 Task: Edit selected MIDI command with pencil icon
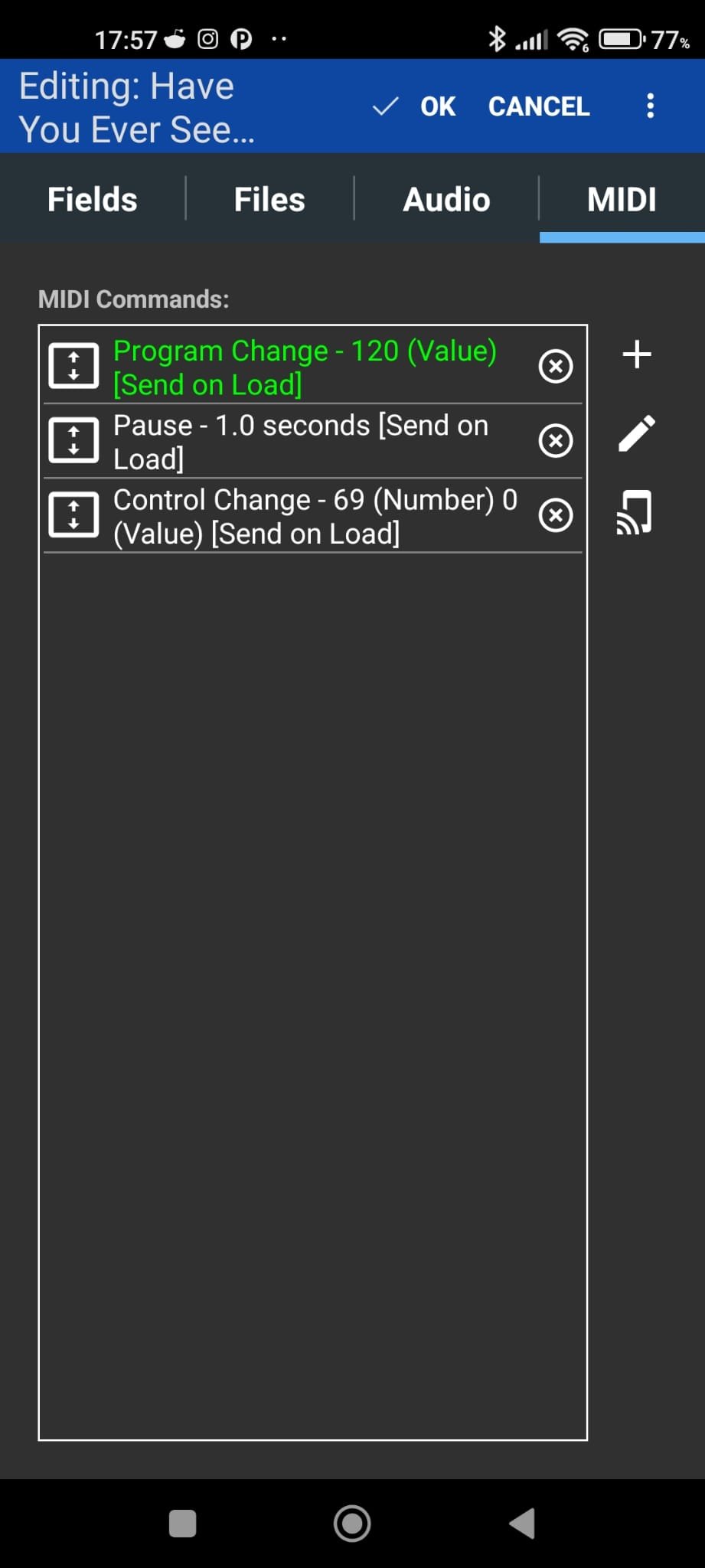[636, 433]
